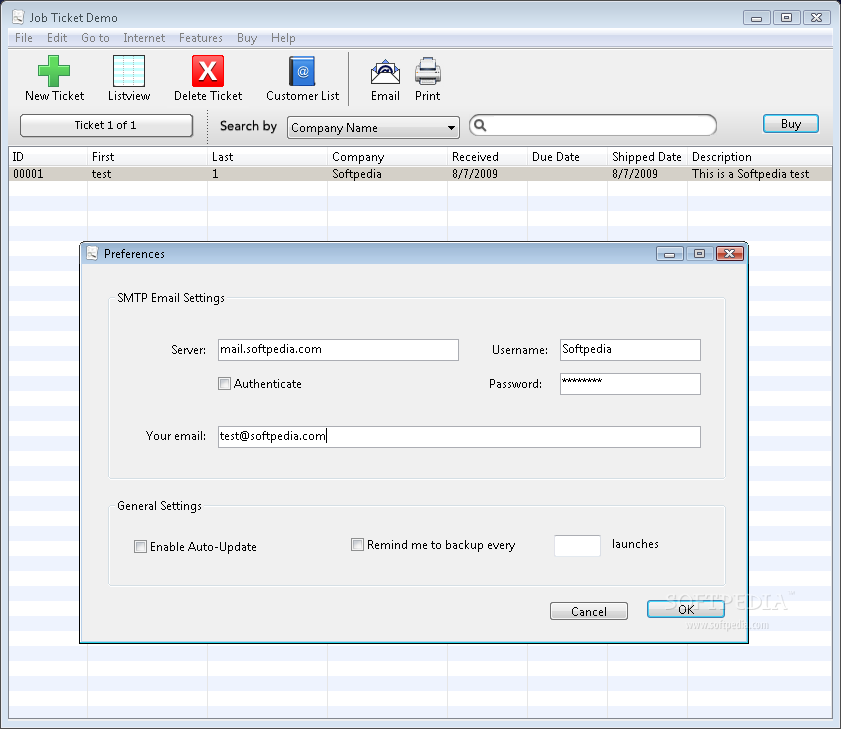Click the Preferences window title icon
Viewport: 841px width, 729px height.
point(92,253)
